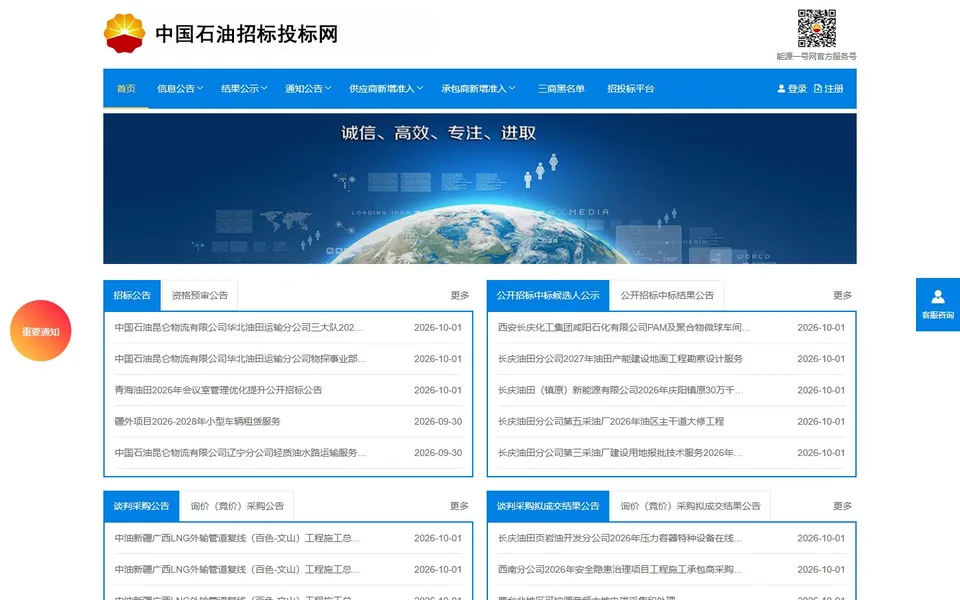Click 更多 in 谈判采购拟成交结果公告 panel
This screenshot has width=960, height=600.
(842, 506)
